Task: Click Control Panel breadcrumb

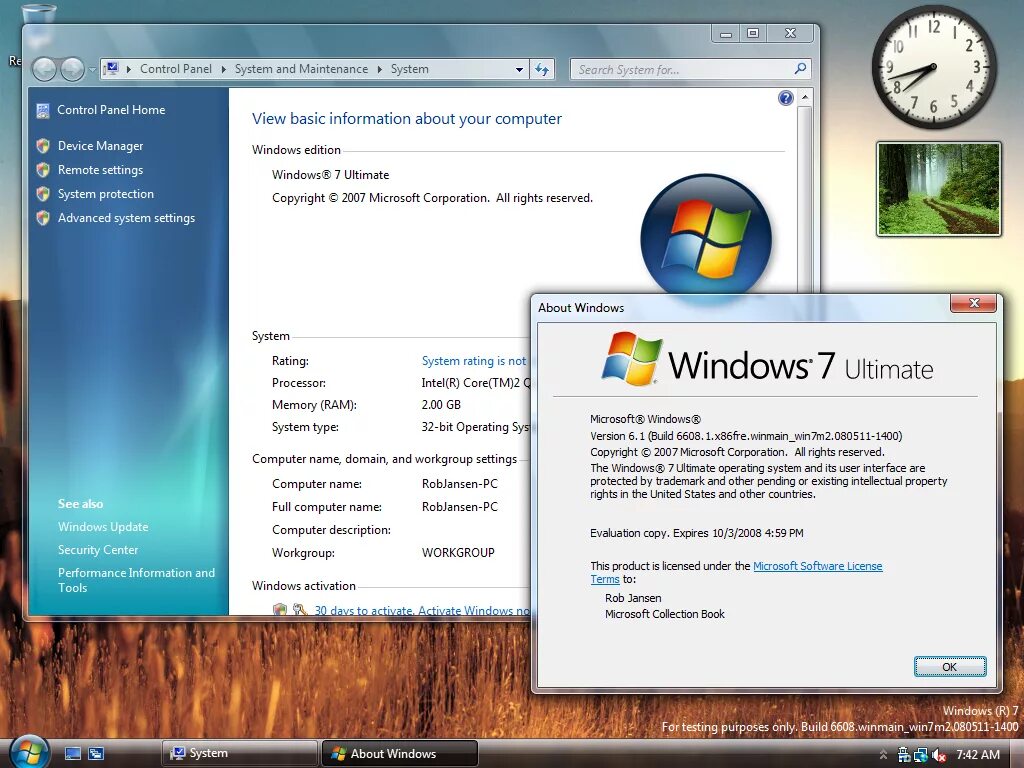Action: click(176, 69)
